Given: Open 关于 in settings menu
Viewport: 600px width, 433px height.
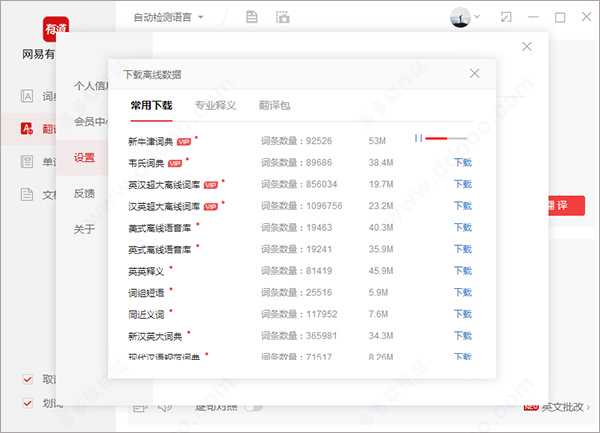Looking at the screenshot, I should tap(84, 230).
